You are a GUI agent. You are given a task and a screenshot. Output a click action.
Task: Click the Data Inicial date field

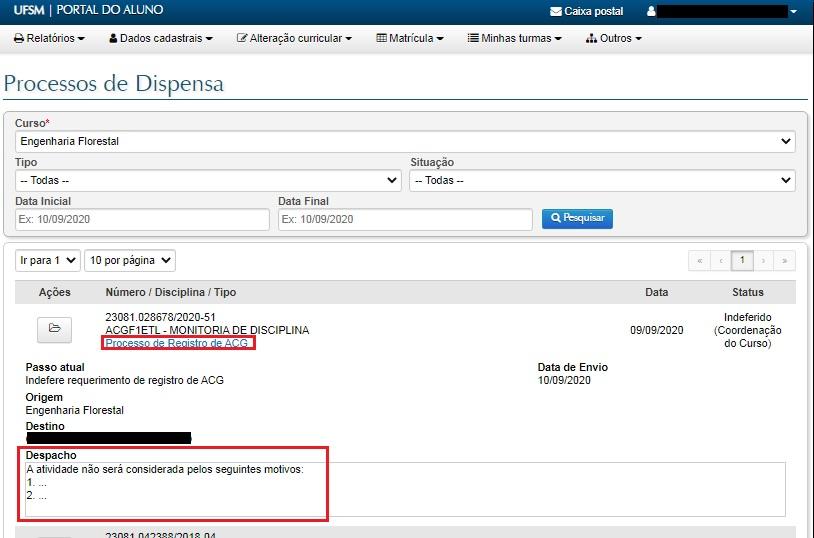(x=142, y=219)
